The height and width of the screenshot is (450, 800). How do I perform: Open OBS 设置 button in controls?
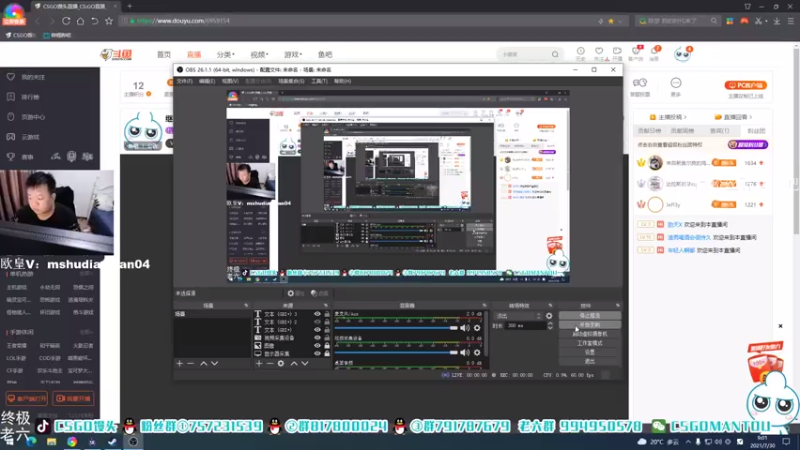pyautogui.click(x=590, y=353)
